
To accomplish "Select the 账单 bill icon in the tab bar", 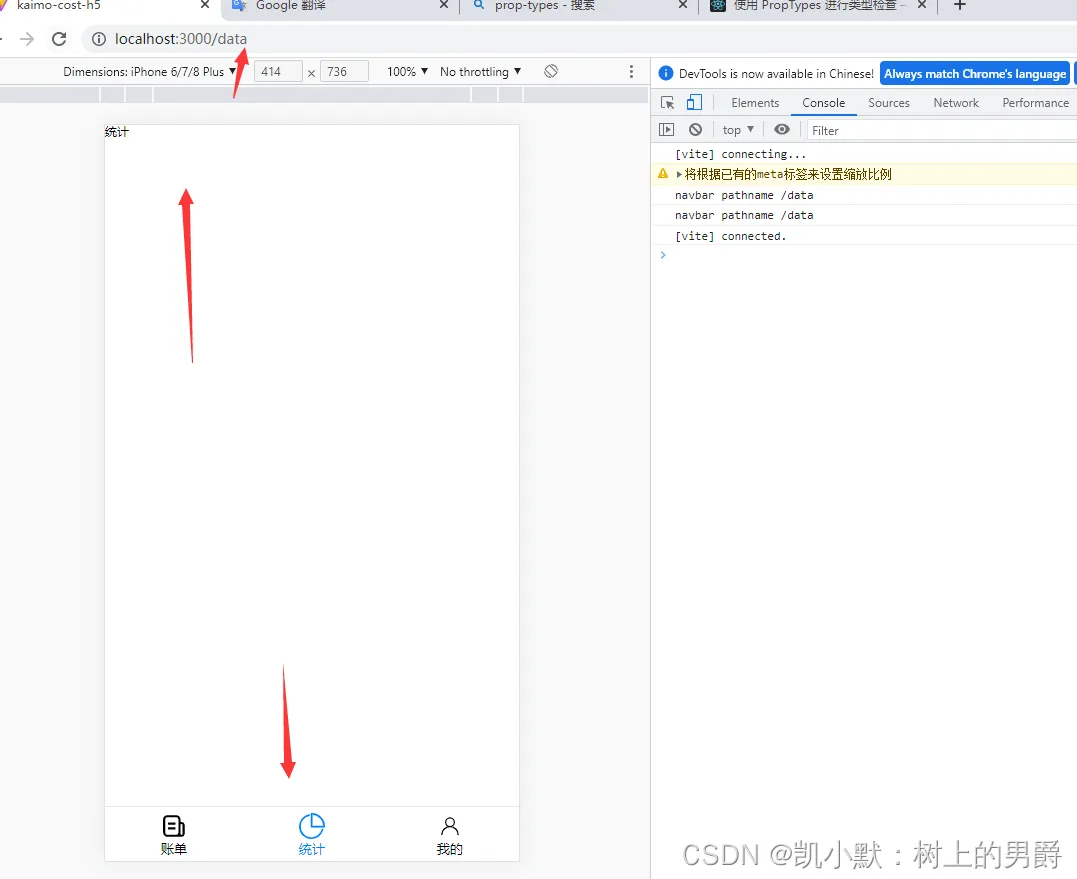I will click(174, 827).
